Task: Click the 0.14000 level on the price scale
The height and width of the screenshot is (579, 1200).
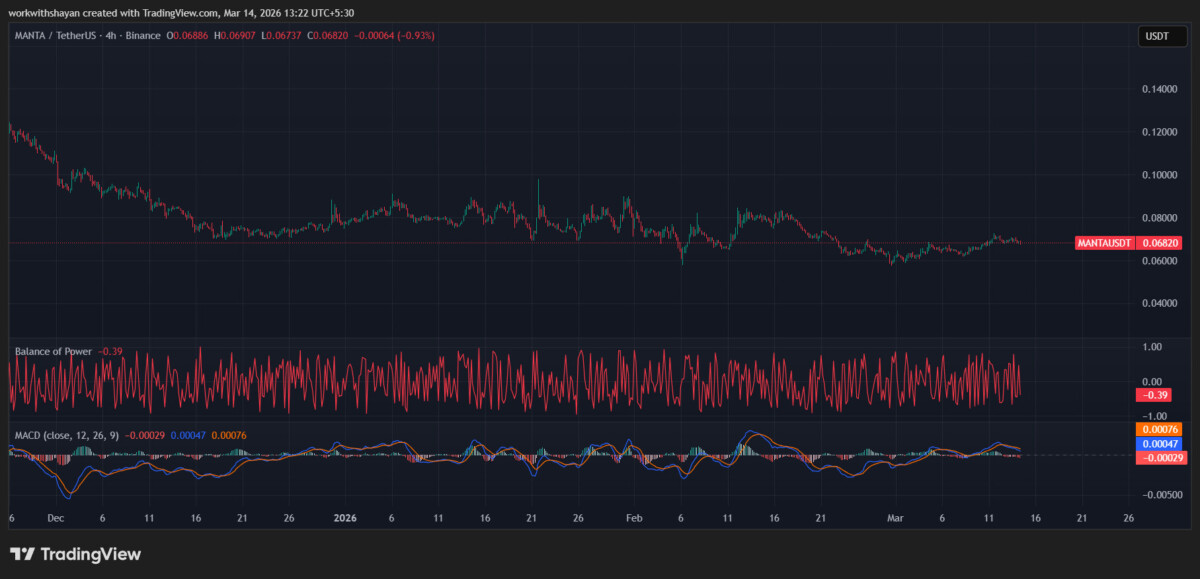Action: 1160,88
